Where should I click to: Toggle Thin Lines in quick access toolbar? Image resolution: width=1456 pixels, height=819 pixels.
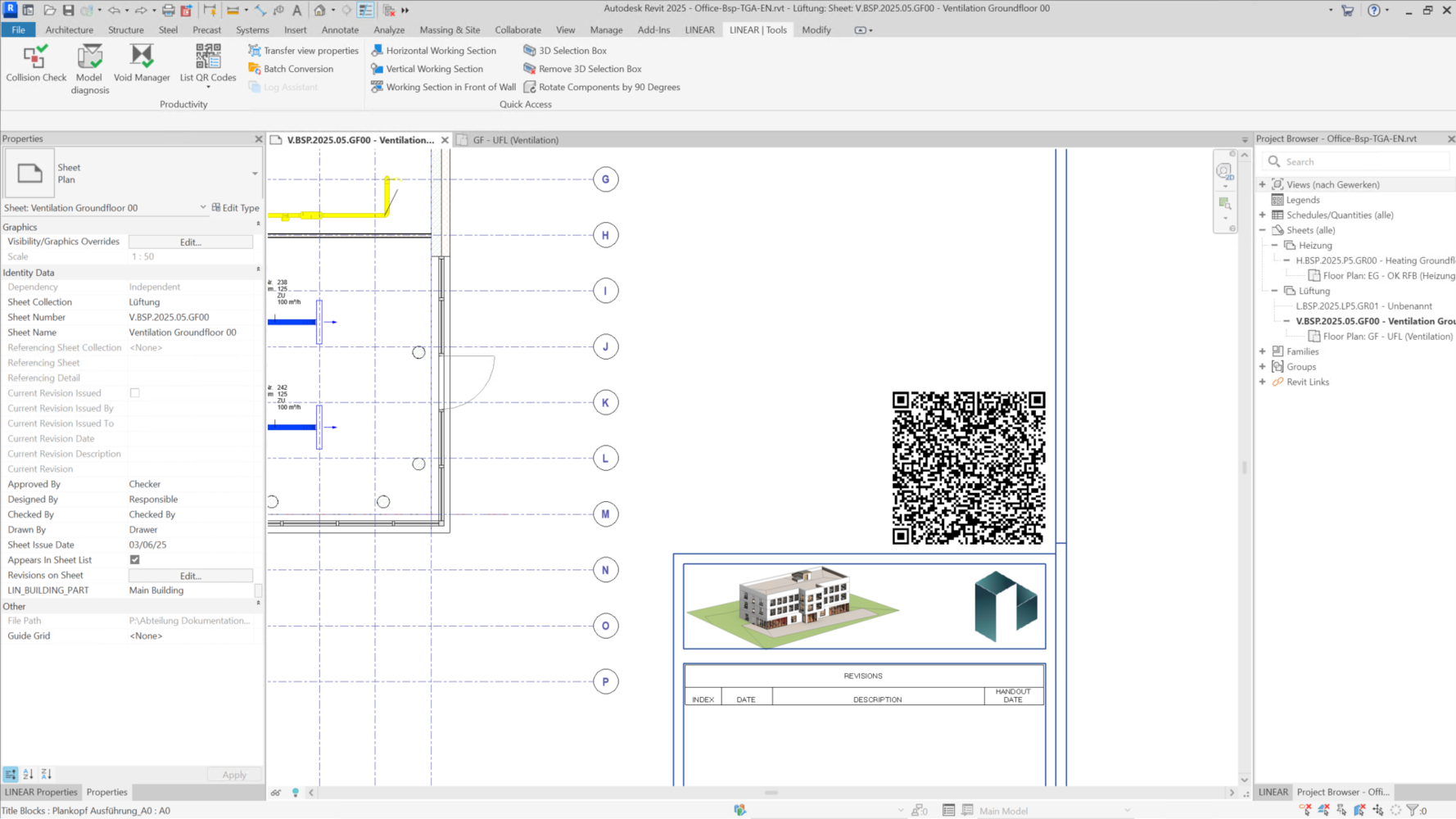click(x=366, y=10)
